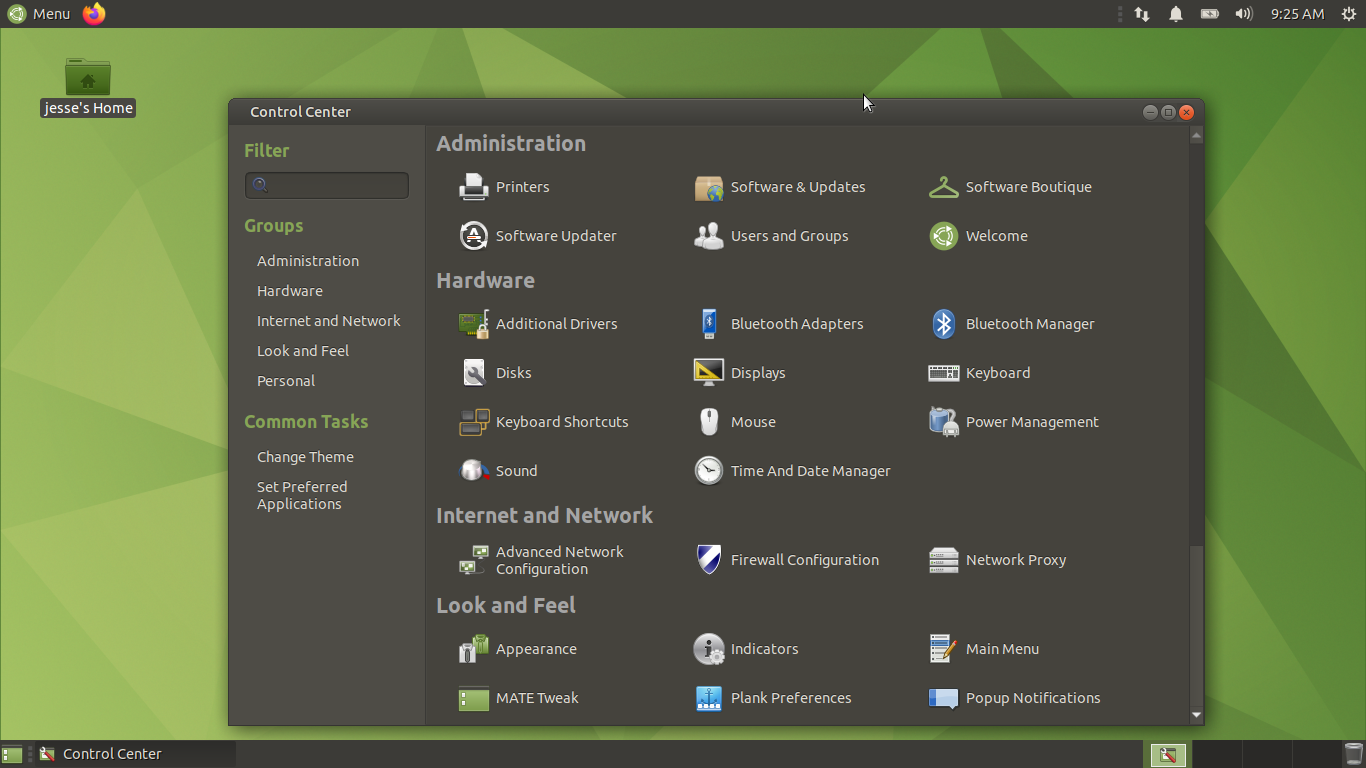Open the Additional Drivers icon

click(473, 324)
